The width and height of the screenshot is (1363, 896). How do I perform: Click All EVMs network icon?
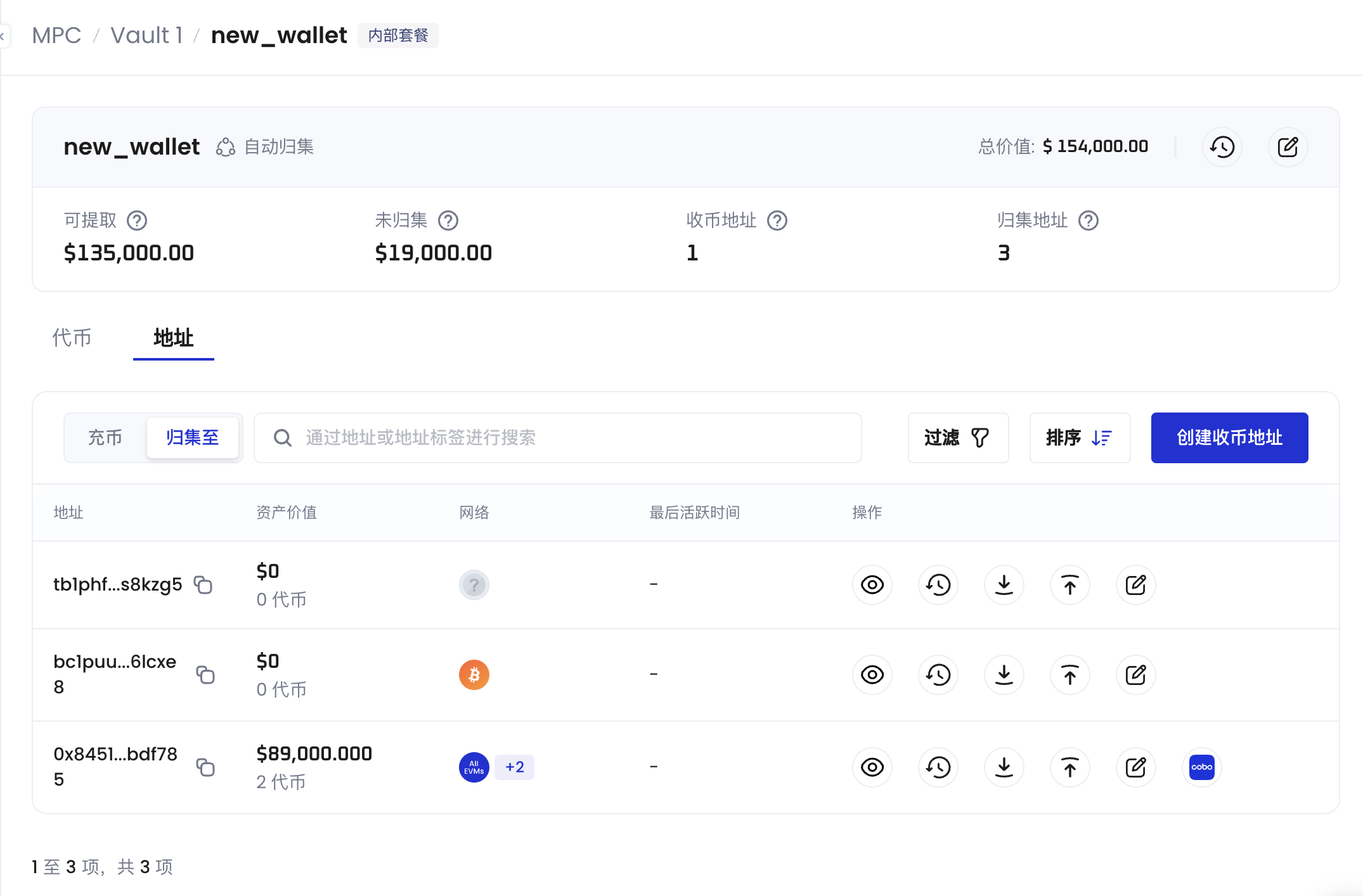point(474,767)
